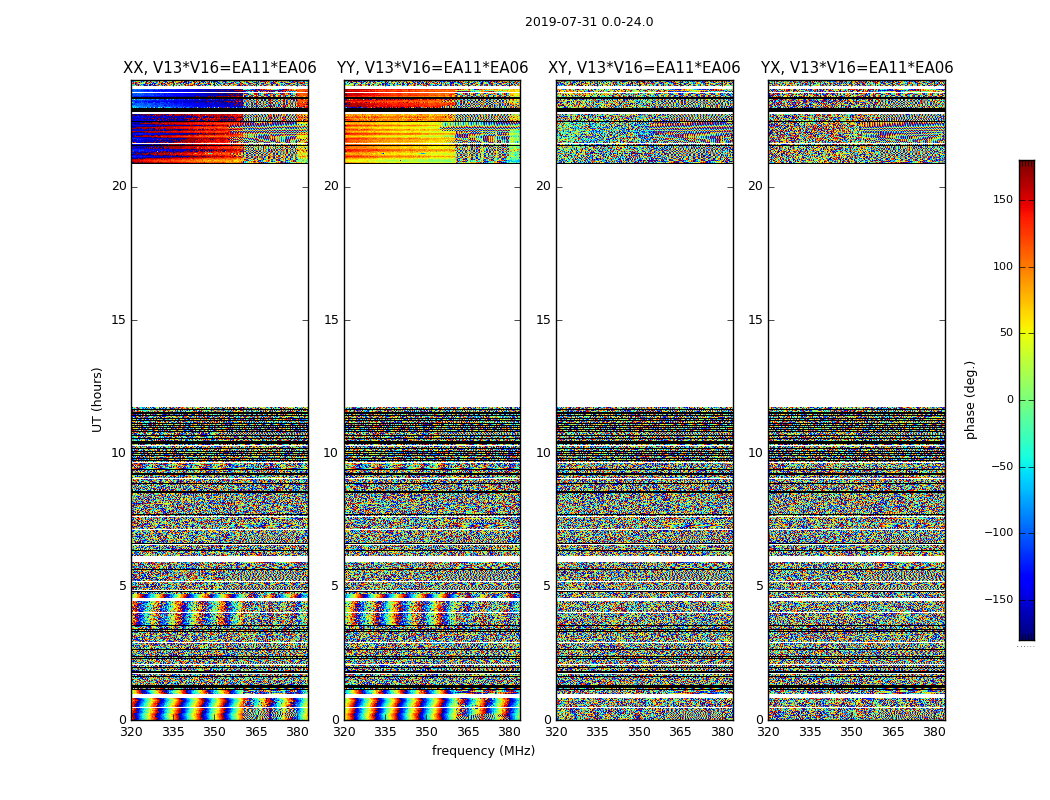Image resolution: width=1050 pixels, height=800 pixels.
Task: Click inside the YY phase waterfall plot
Action: [x=433, y=400]
